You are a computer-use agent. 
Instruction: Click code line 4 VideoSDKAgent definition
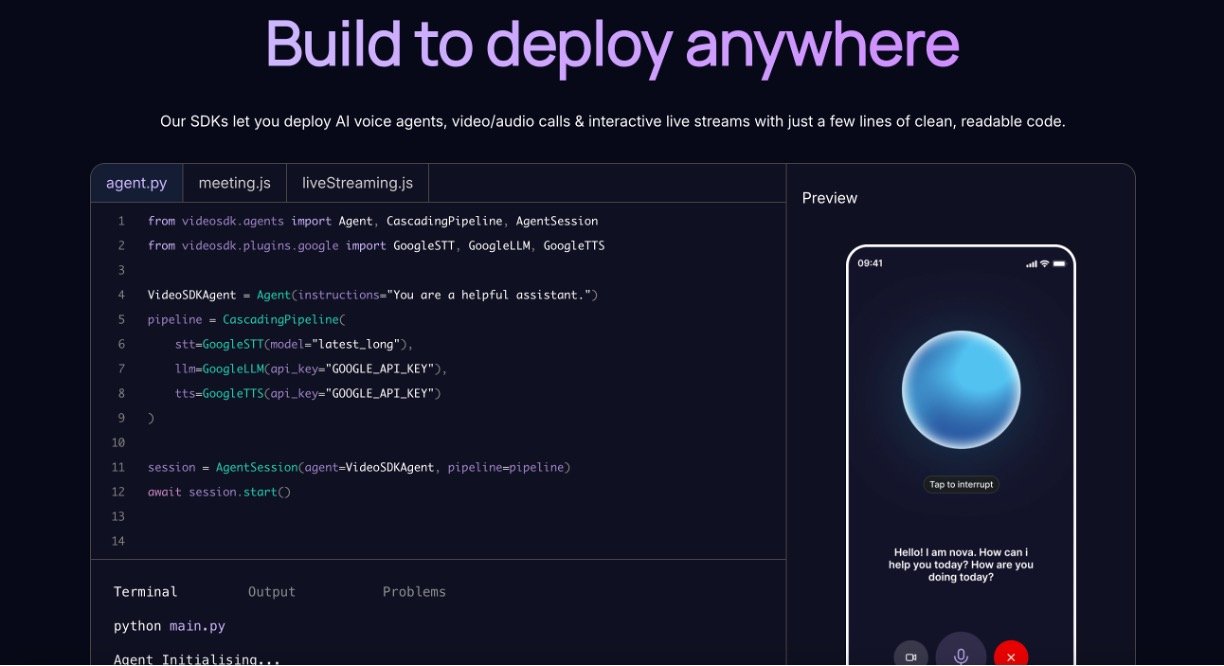click(x=372, y=295)
